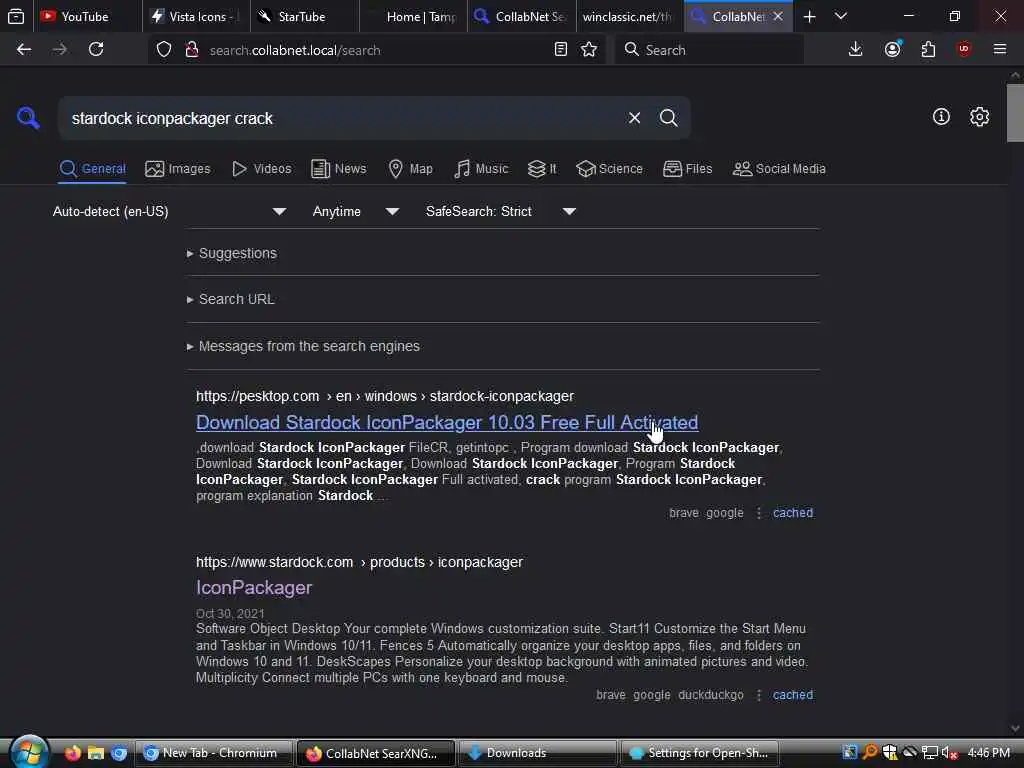
Task: Clear the search query with the X
Action: pos(634,118)
